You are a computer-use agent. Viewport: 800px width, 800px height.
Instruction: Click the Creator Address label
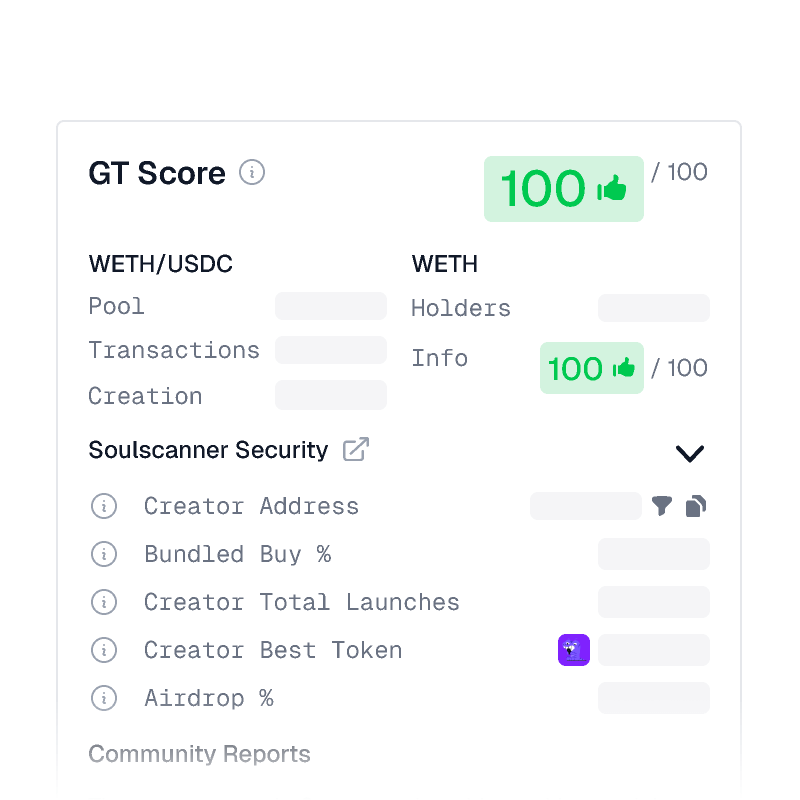[x=252, y=506]
